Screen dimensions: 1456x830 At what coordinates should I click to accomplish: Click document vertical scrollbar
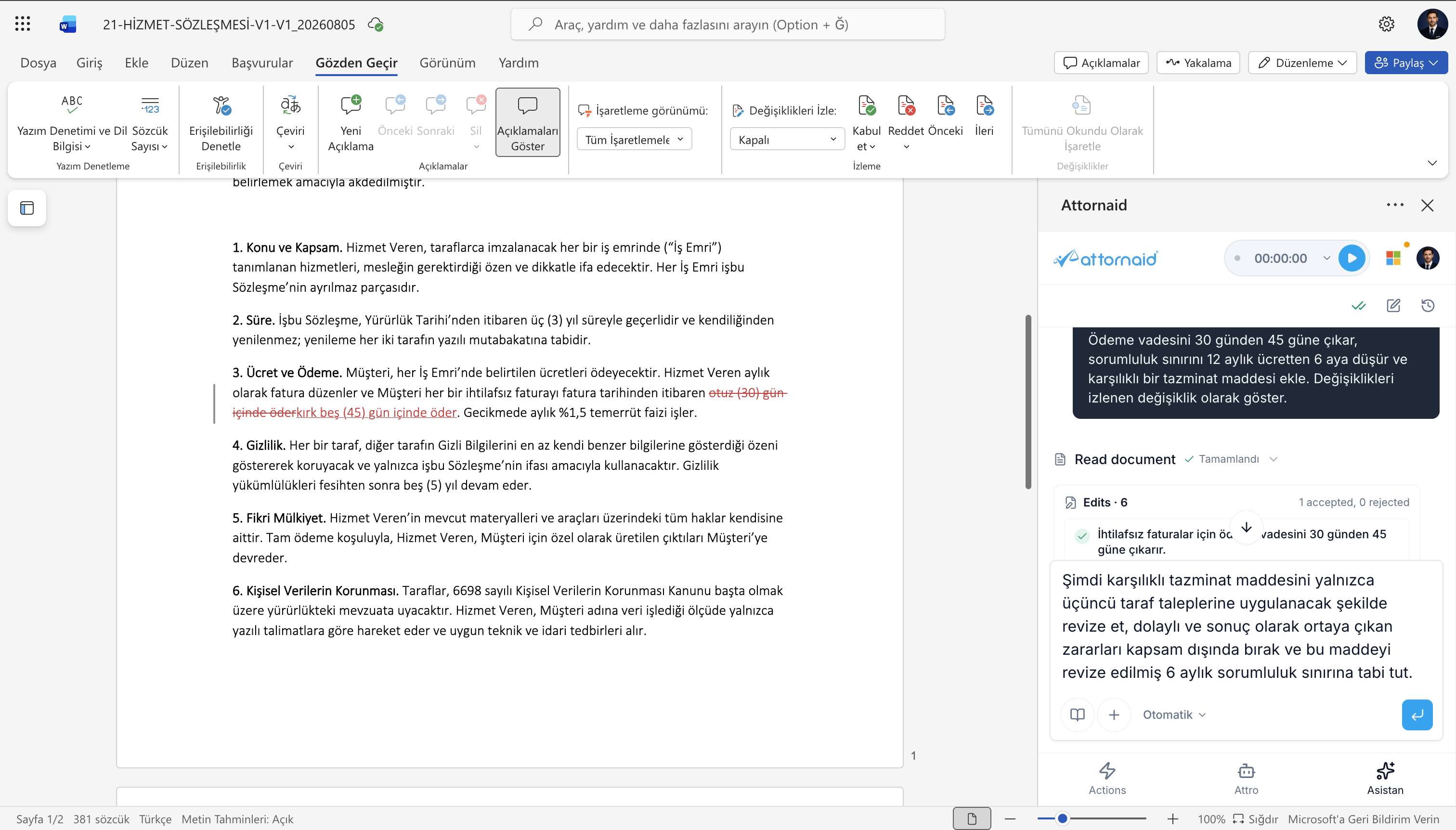pos(1028,402)
